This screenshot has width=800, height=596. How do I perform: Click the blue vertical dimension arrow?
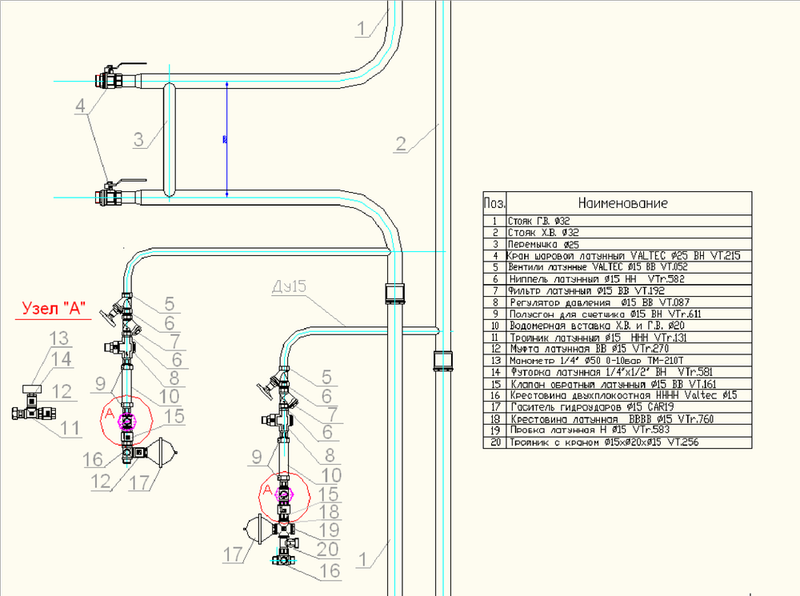click(x=228, y=138)
